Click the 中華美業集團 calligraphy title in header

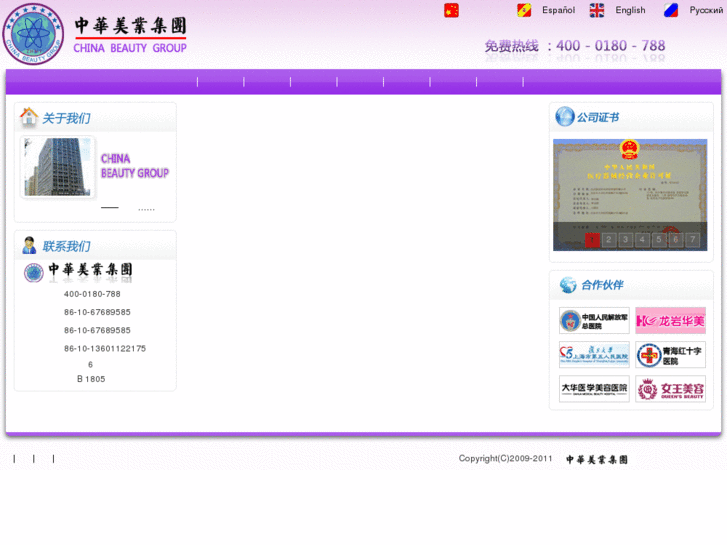(x=130, y=26)
